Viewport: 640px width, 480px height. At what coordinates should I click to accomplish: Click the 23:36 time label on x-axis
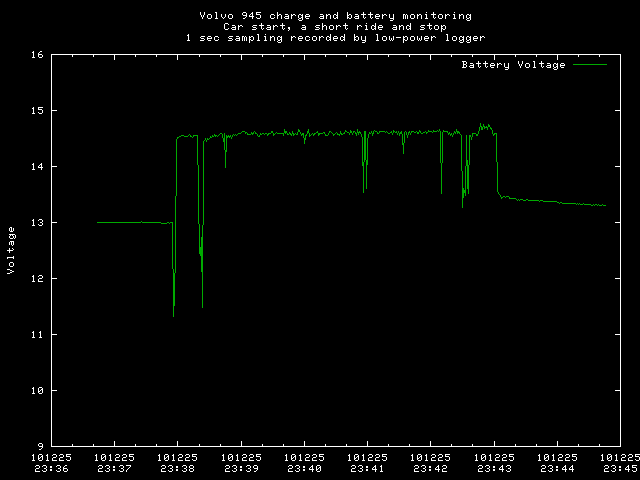pos(50,468)
